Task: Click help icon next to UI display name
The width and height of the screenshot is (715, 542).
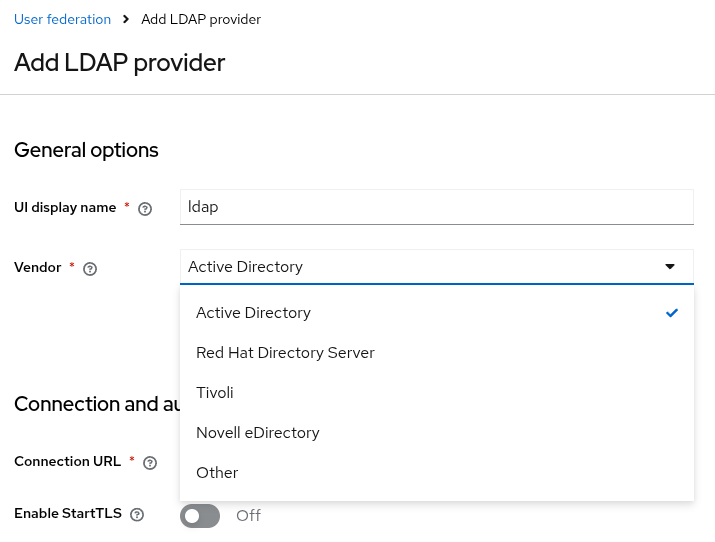Action: pyautogui.click(x=145, y=208)
